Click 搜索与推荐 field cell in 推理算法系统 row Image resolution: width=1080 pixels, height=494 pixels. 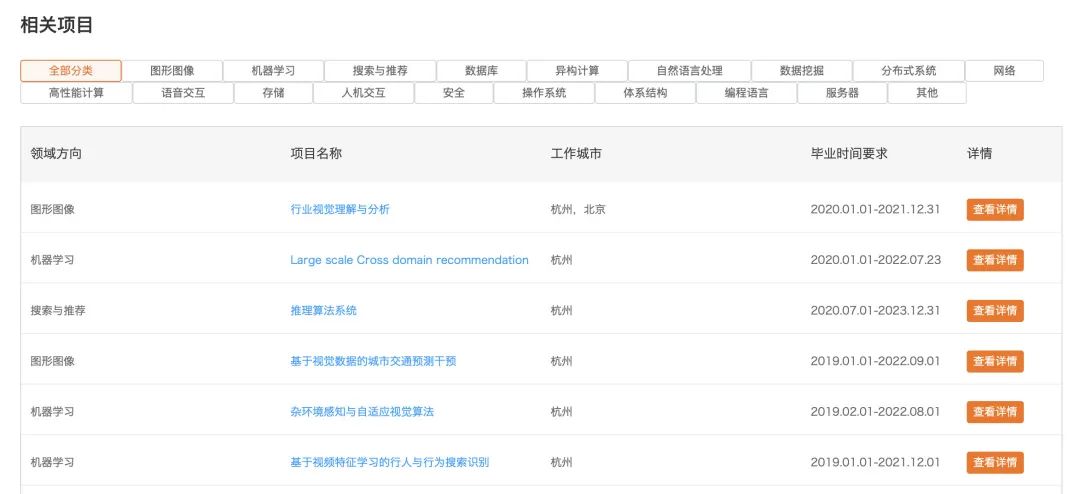click(x=58, y=311)
